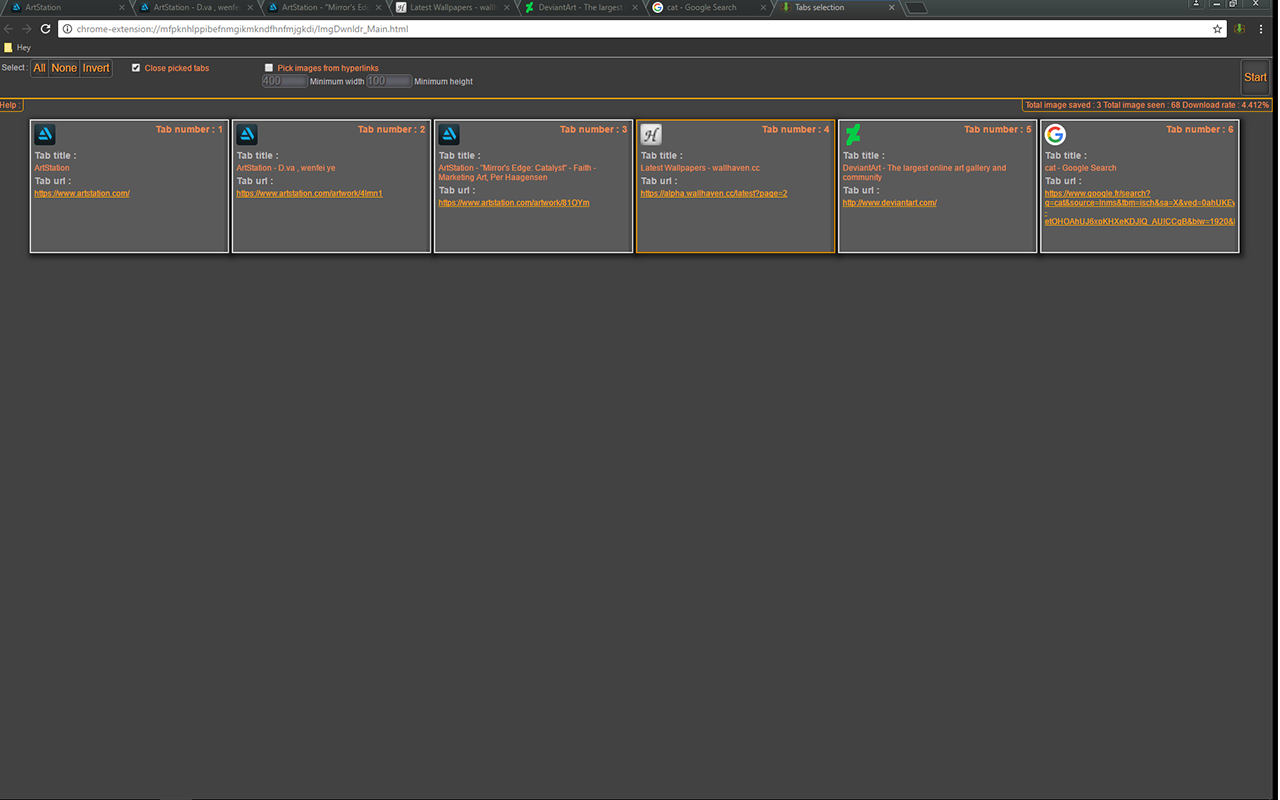
Task: Go back using the browser back arrow
Action: click(x=9, y=29)
